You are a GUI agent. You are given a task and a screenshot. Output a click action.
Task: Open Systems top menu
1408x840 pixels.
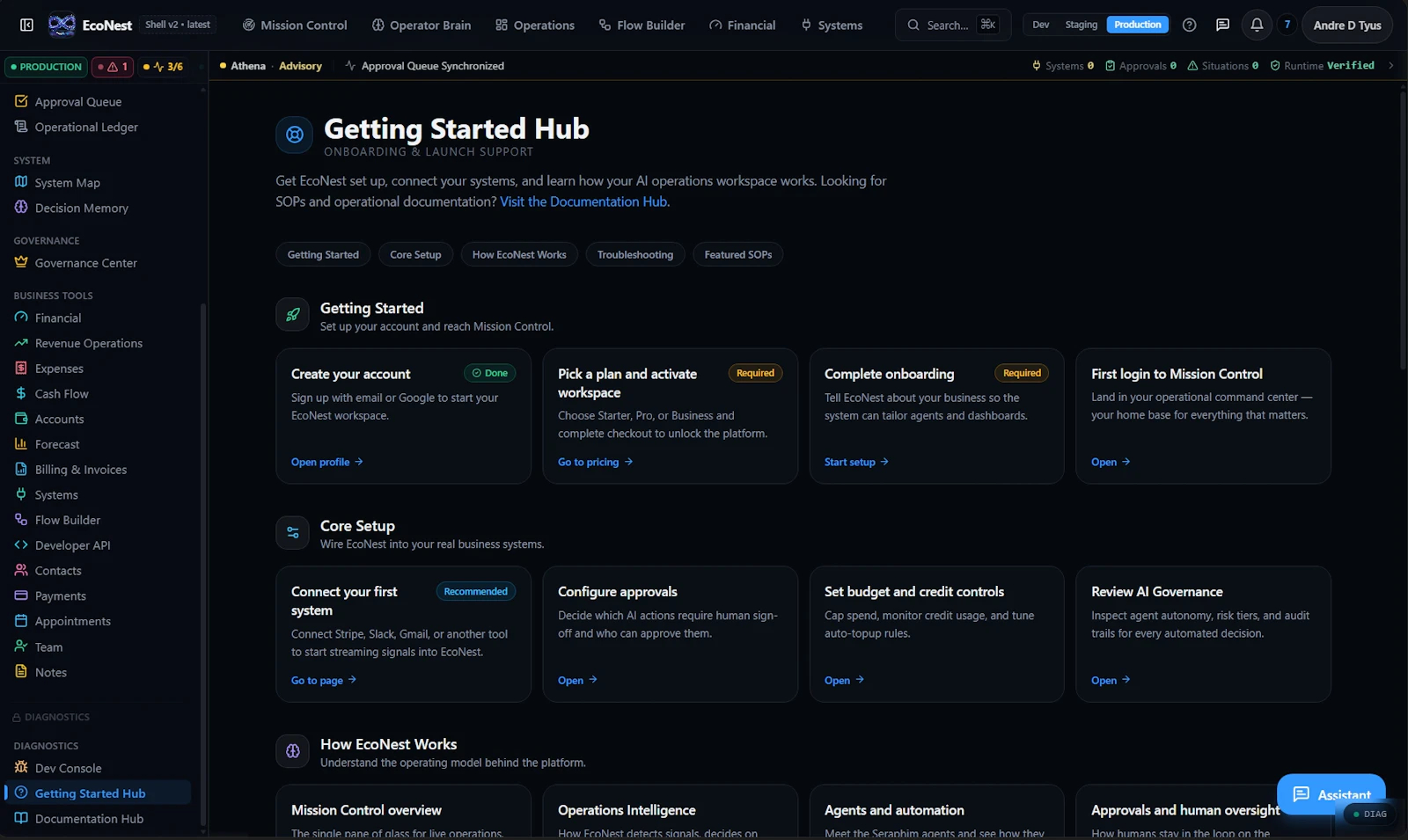click(832, 26)
